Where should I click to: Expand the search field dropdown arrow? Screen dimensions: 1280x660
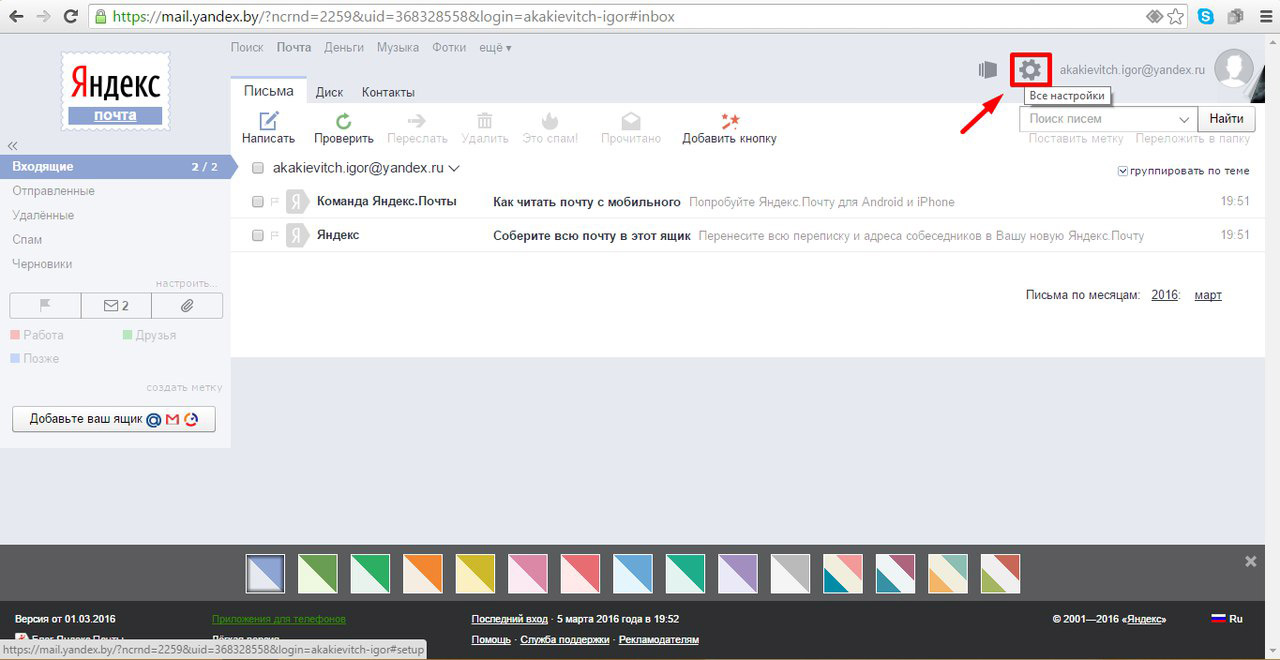click(x=1182, y=119)
